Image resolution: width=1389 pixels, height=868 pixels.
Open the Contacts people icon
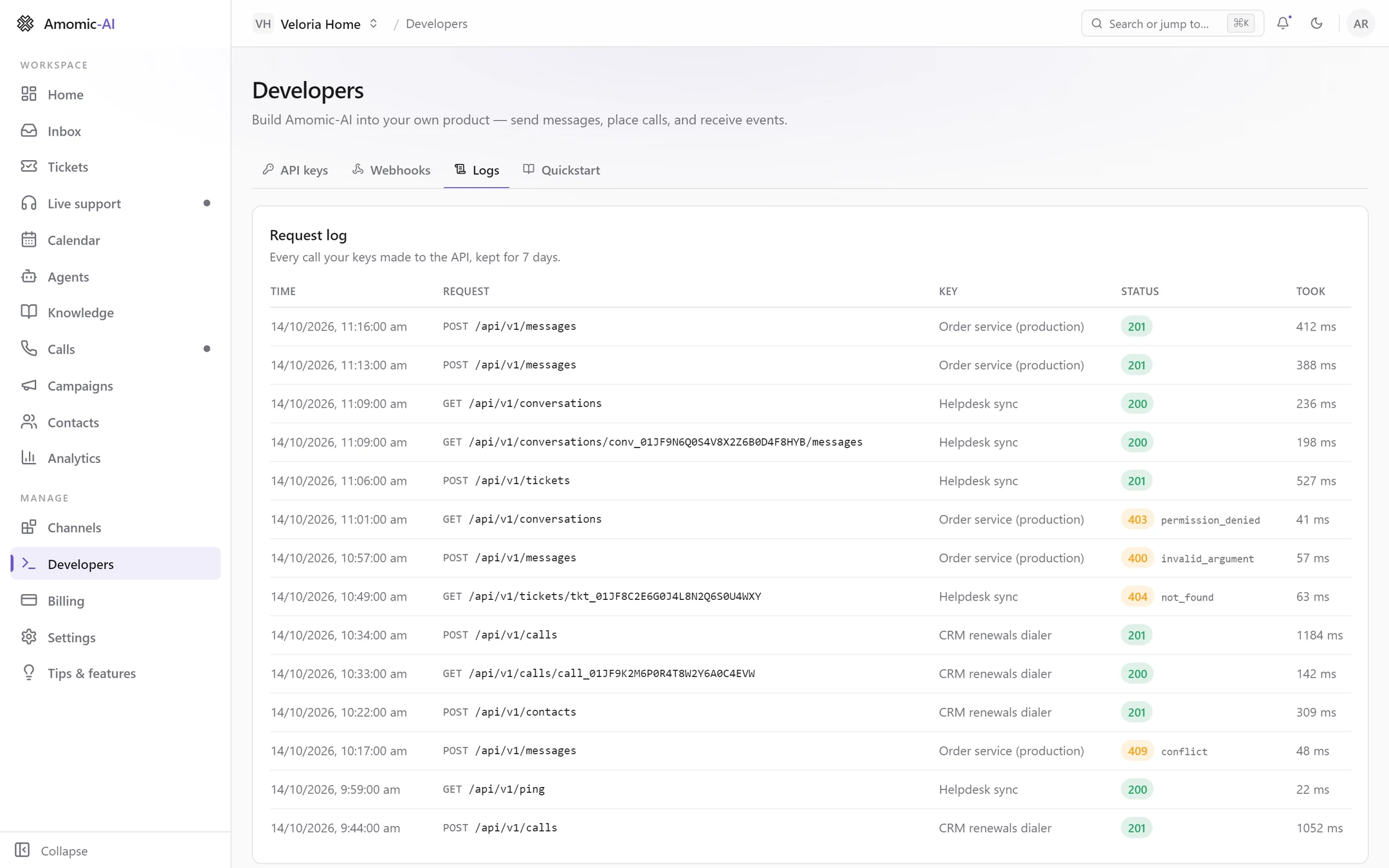tap(29, 422)
